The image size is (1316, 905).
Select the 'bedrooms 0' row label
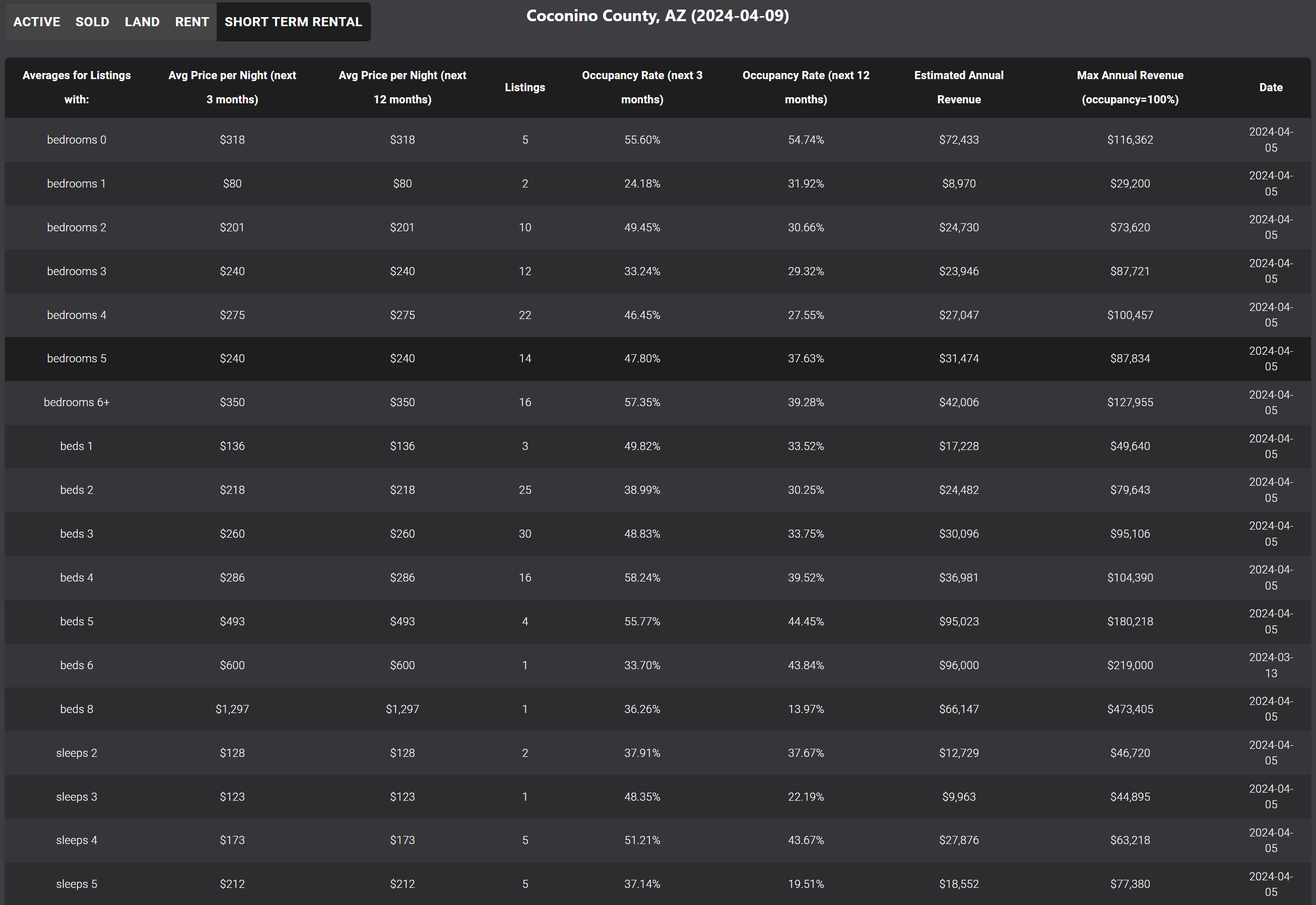coord(77,140)
